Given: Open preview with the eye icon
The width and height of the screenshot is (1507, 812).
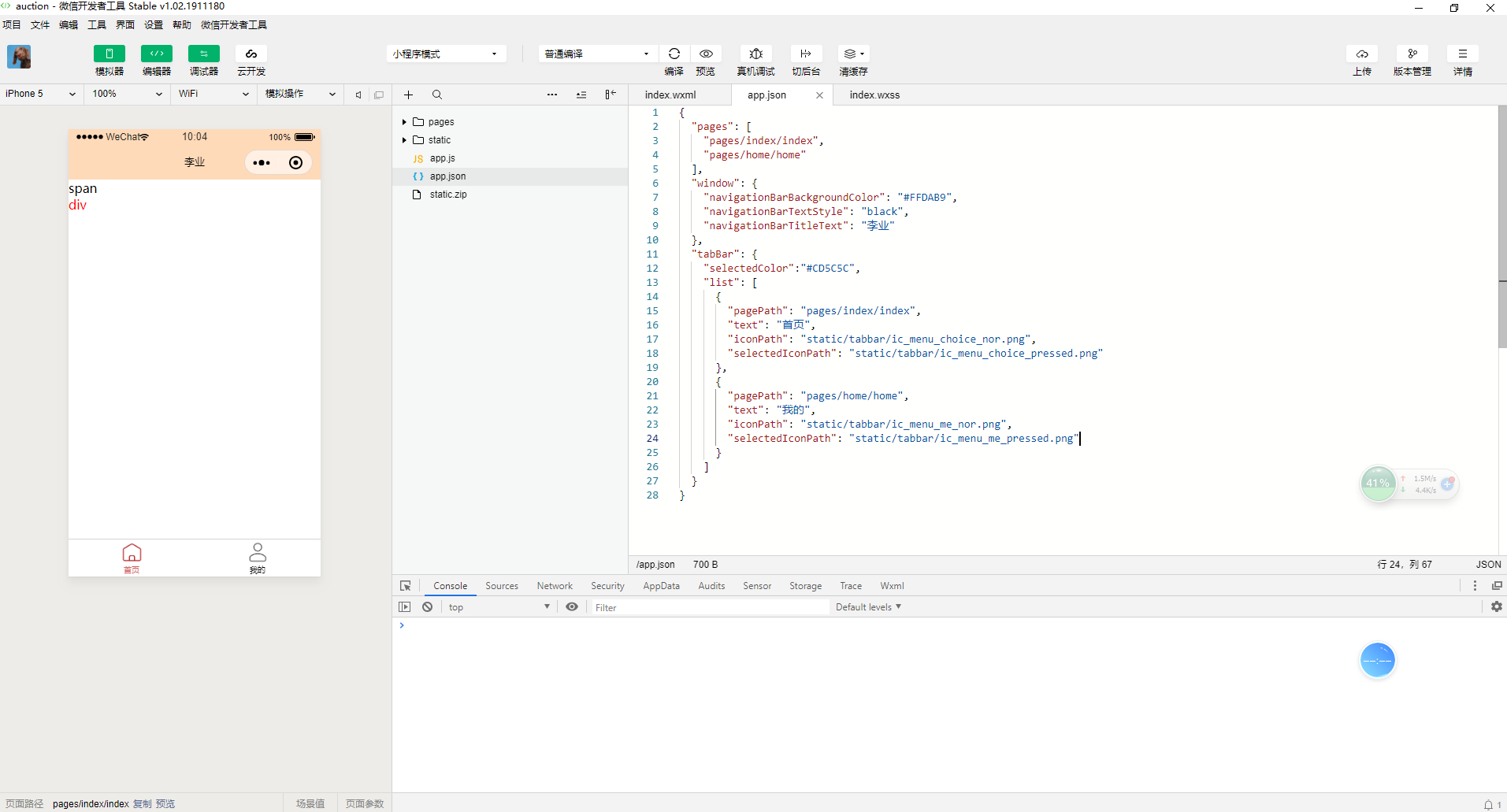Looking at the screenshot, I should 706,54.
